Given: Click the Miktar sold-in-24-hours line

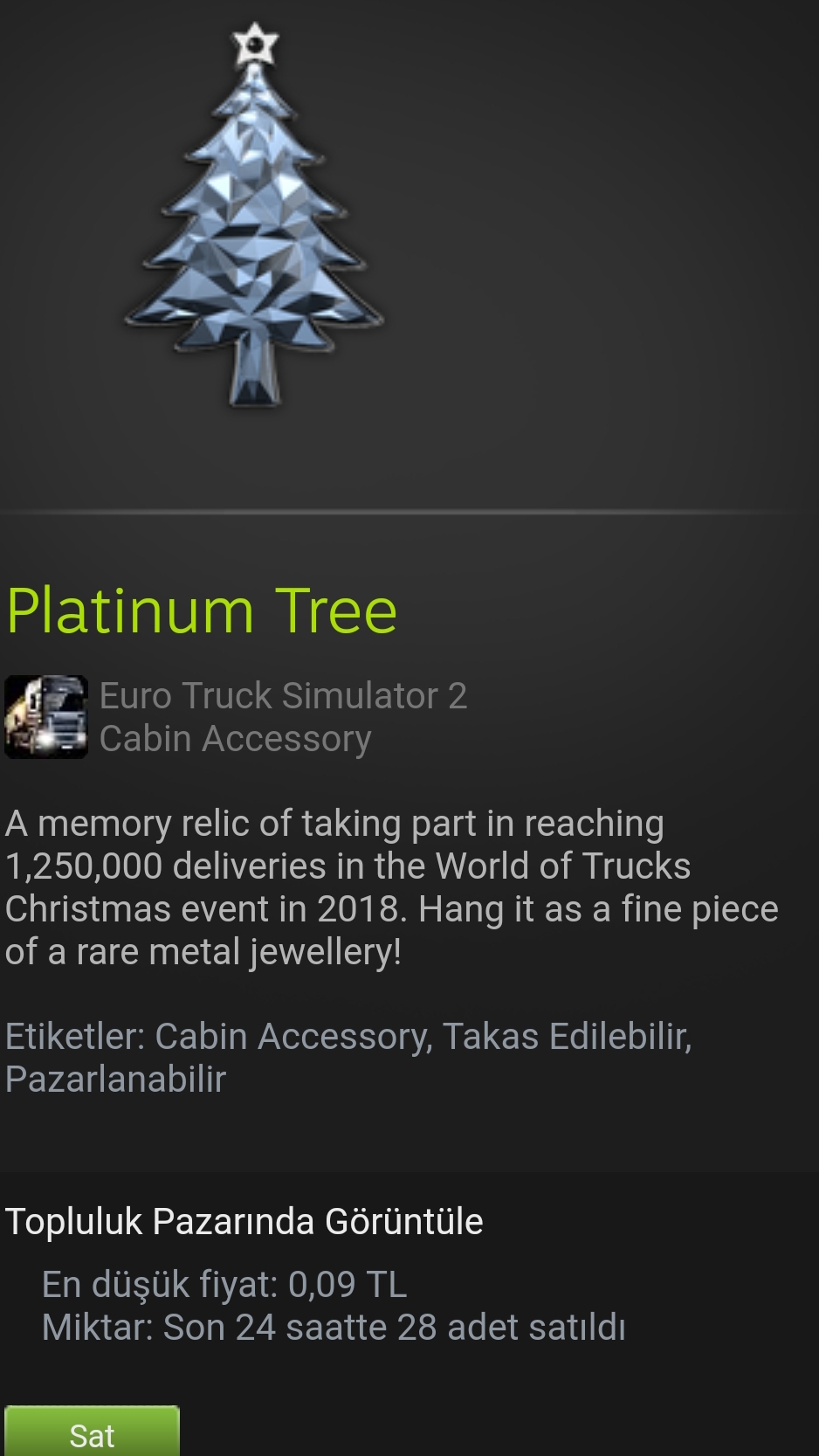Looking at the screenshot, I should point(334,1328).
